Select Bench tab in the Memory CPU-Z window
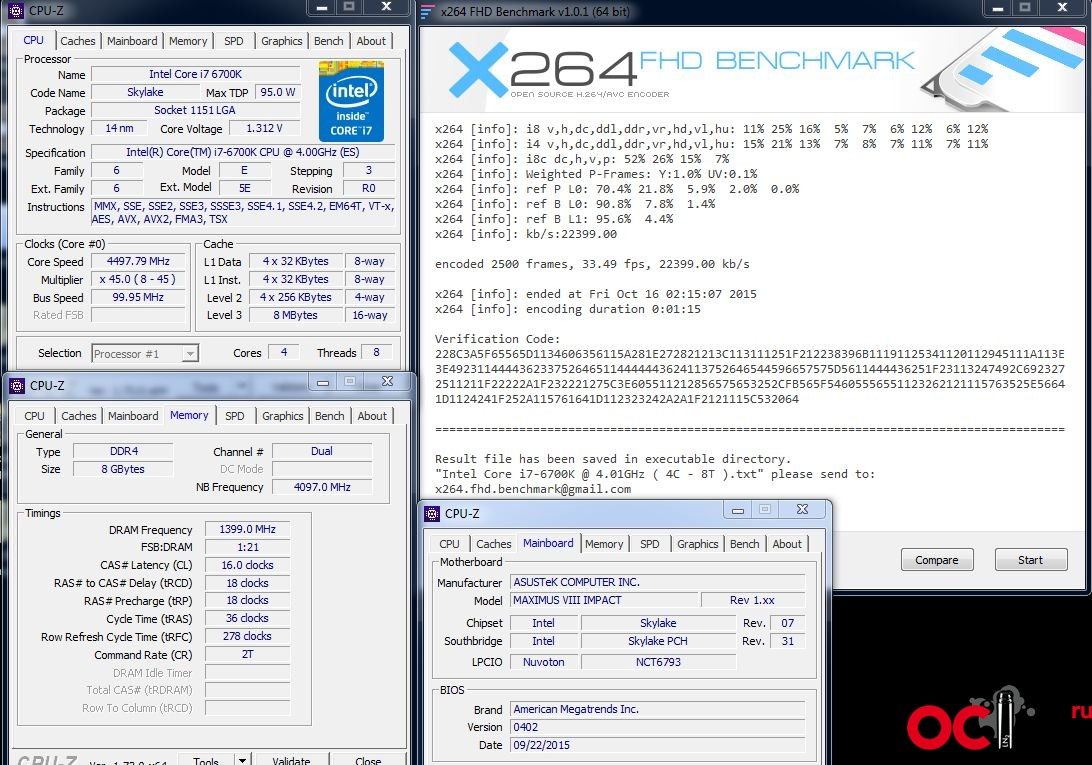This screenshot has height=765, width=1092. click(x=329, y=416)
